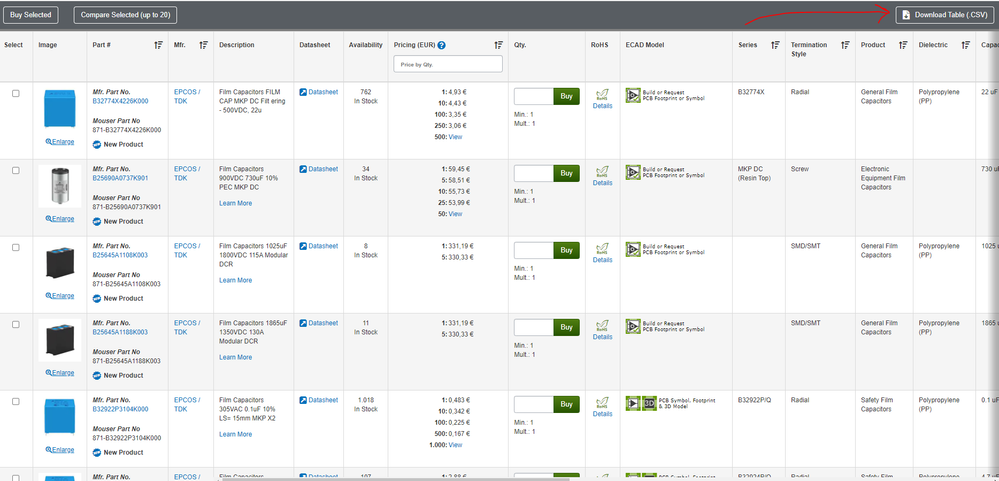Viewport: 999px width, 481px height.
Task: Sort by Mfr. column
Action: point(204,45)
